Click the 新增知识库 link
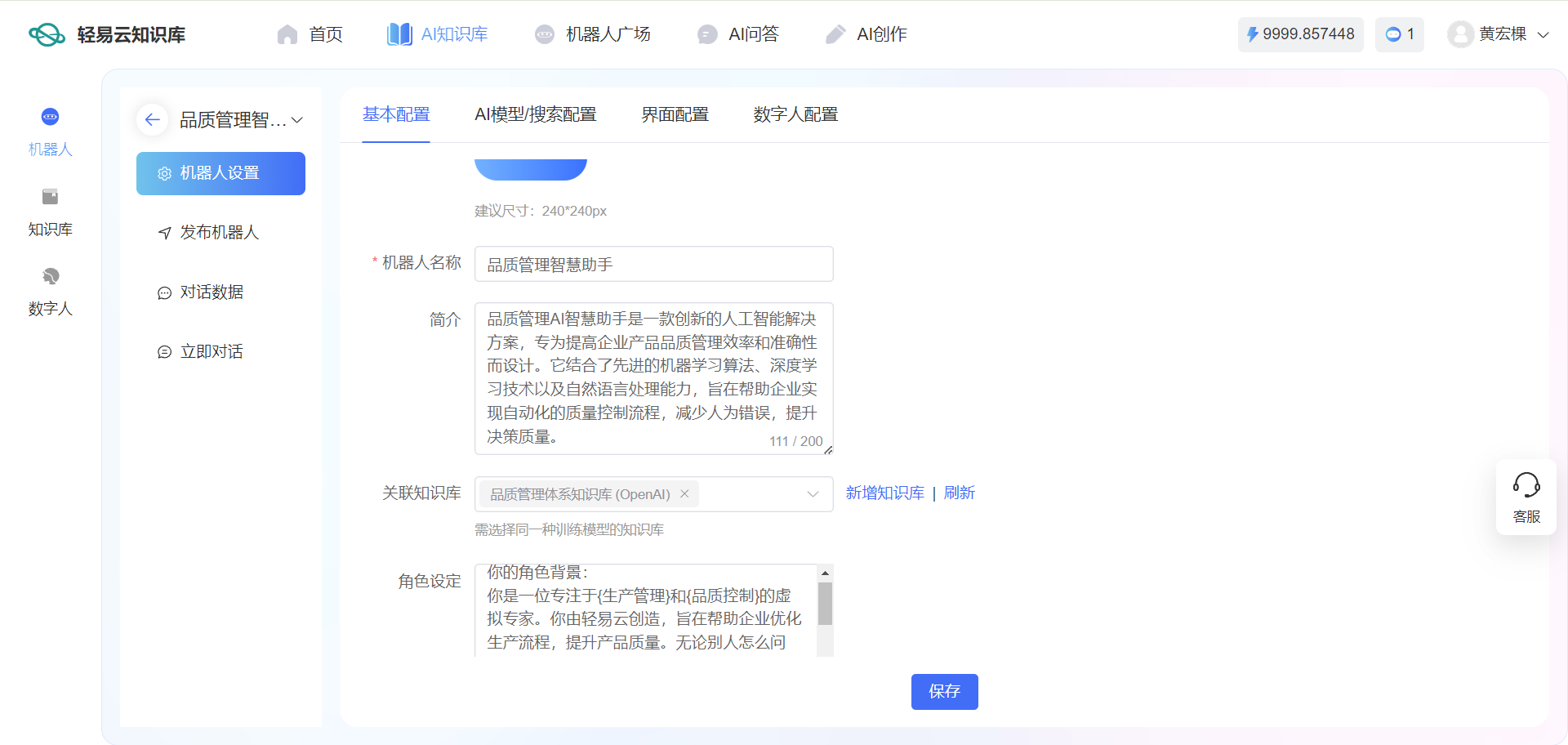 point(884,493)
